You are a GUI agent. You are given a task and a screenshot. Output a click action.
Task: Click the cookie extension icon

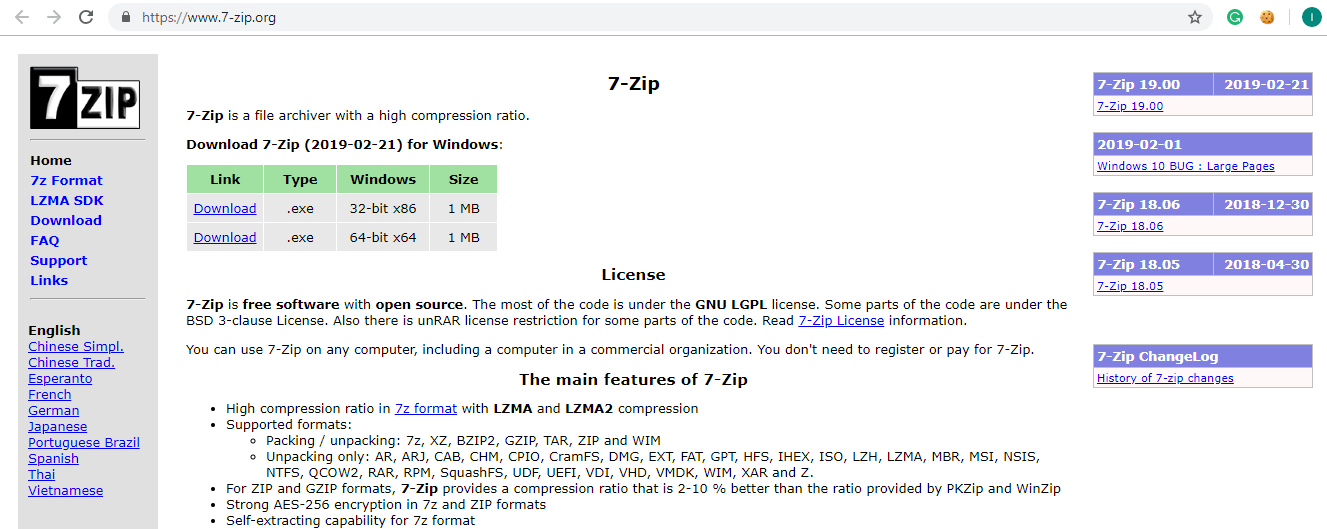[x=1267, y=17]
